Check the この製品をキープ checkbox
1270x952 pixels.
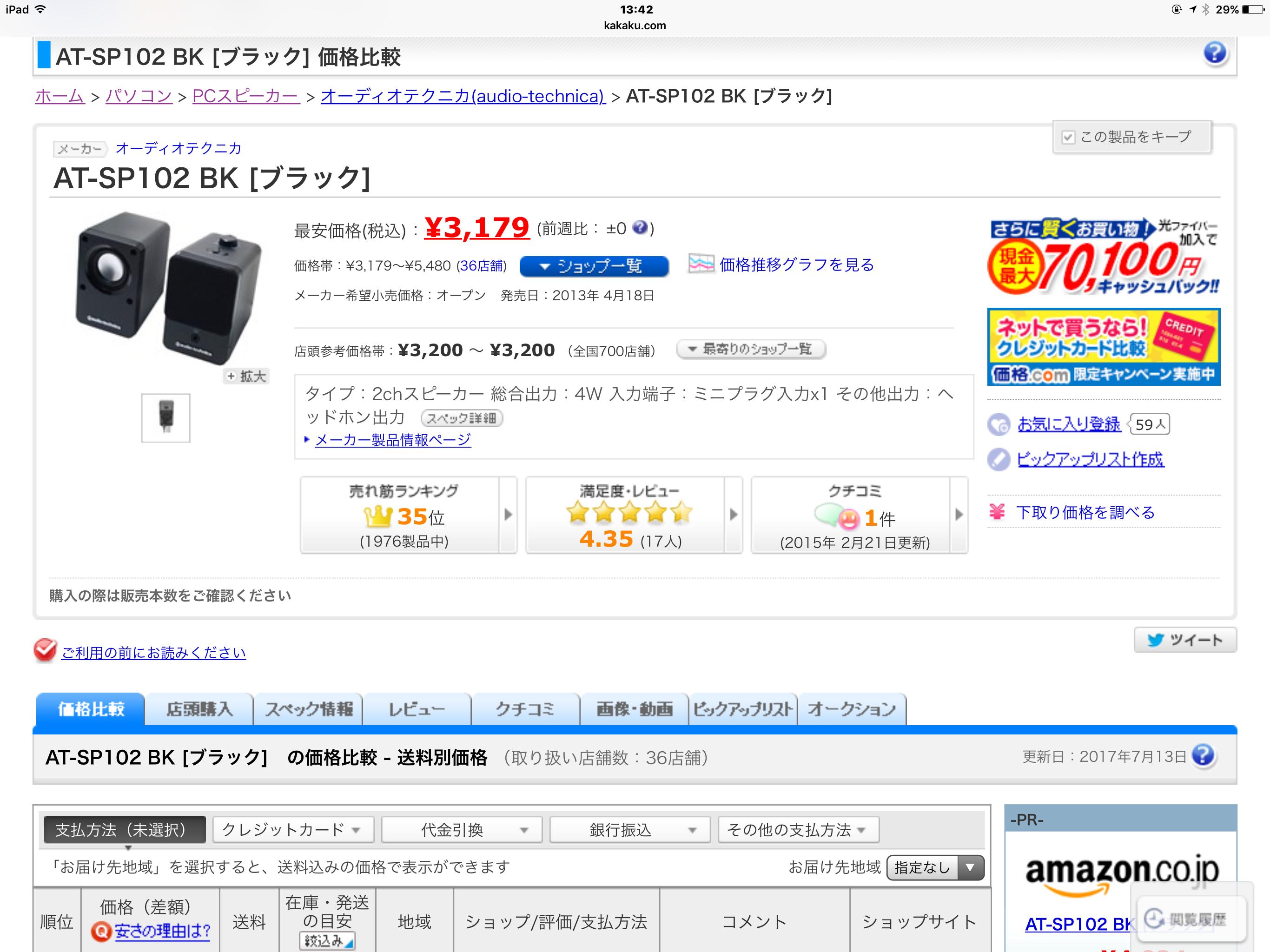tap(1068, 137)
